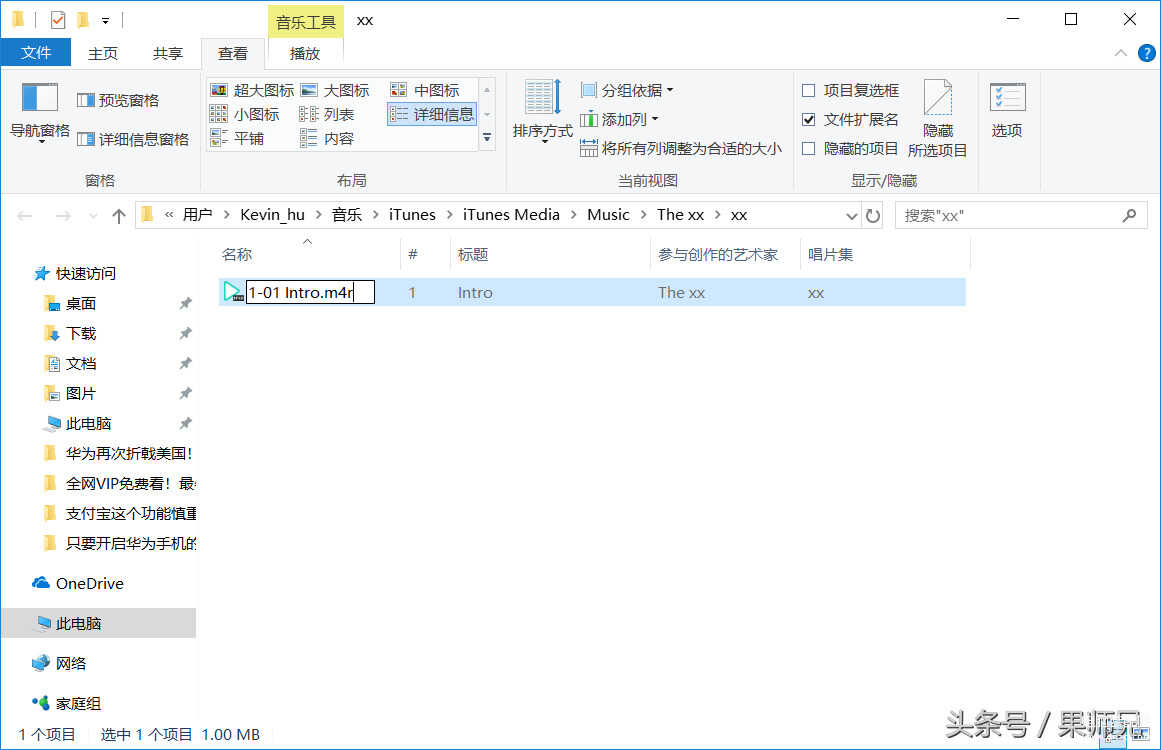Uncheck file name extensions
The image size is (1161, 750).
click(x=809, y=119)
